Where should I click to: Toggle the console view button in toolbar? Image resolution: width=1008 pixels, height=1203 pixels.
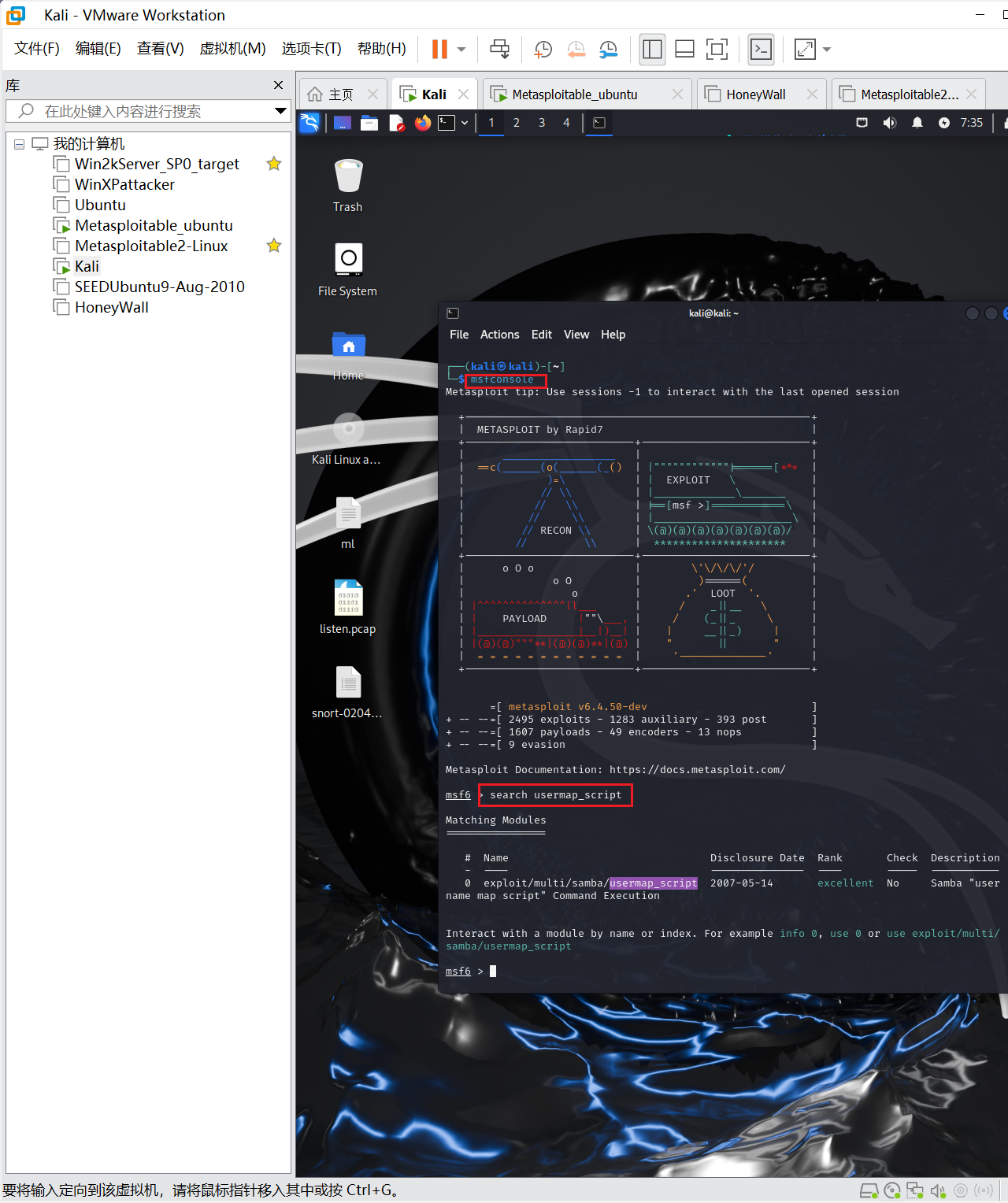(x=761, y=49)
